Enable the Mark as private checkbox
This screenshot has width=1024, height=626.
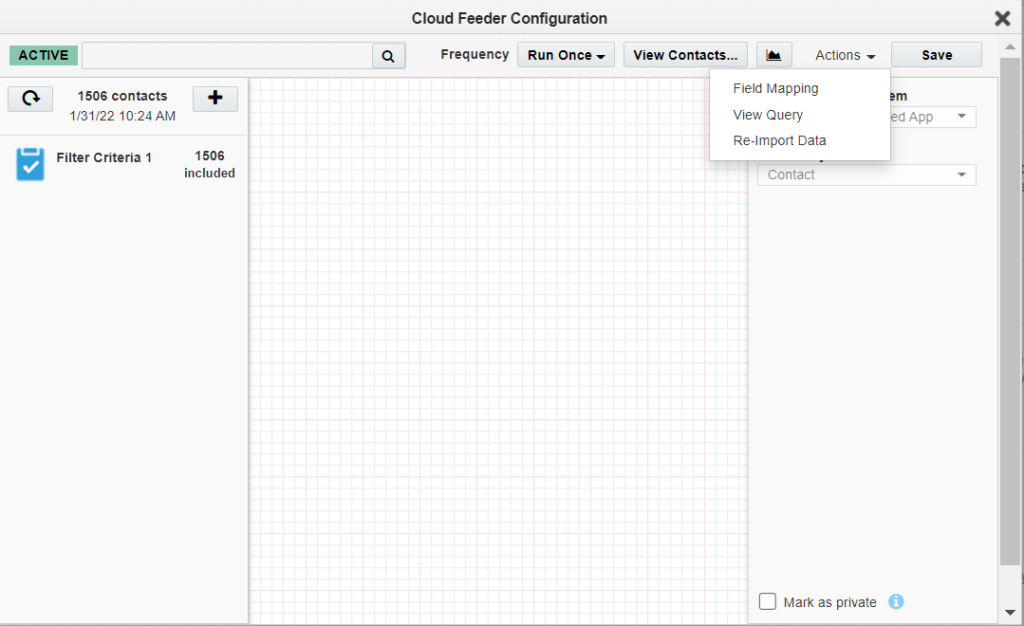[768, 602]
